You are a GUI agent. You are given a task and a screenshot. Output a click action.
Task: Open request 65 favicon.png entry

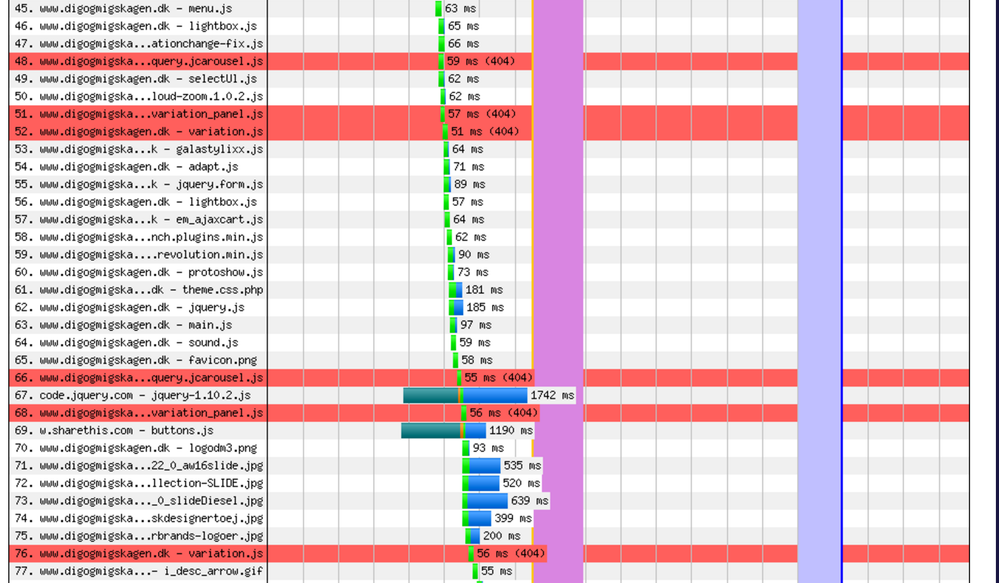[139, 360]
